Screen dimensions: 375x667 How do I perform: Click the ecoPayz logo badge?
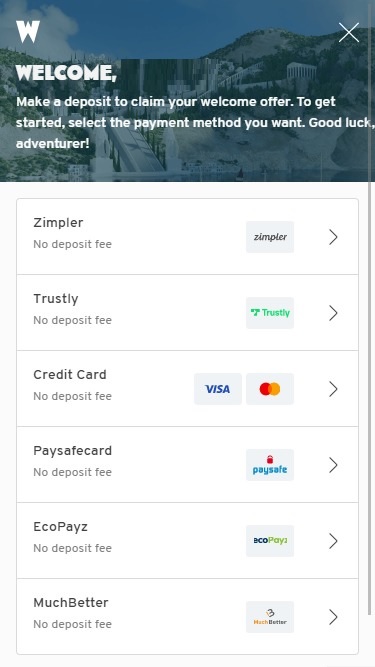[270, 541]
